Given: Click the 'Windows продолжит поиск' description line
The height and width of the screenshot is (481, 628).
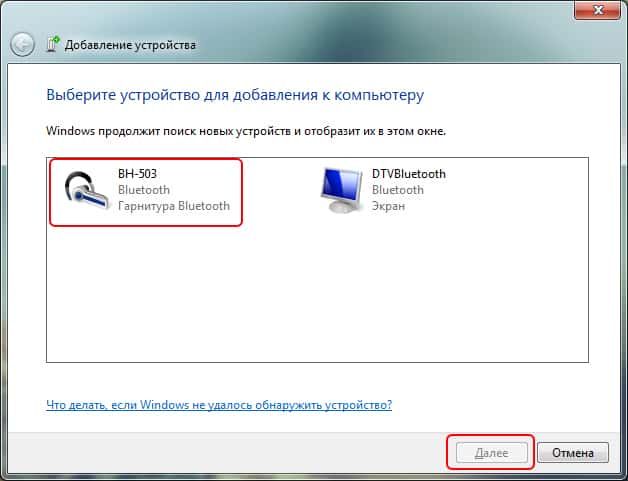Looking at the screenshot, I should [246, 131].
